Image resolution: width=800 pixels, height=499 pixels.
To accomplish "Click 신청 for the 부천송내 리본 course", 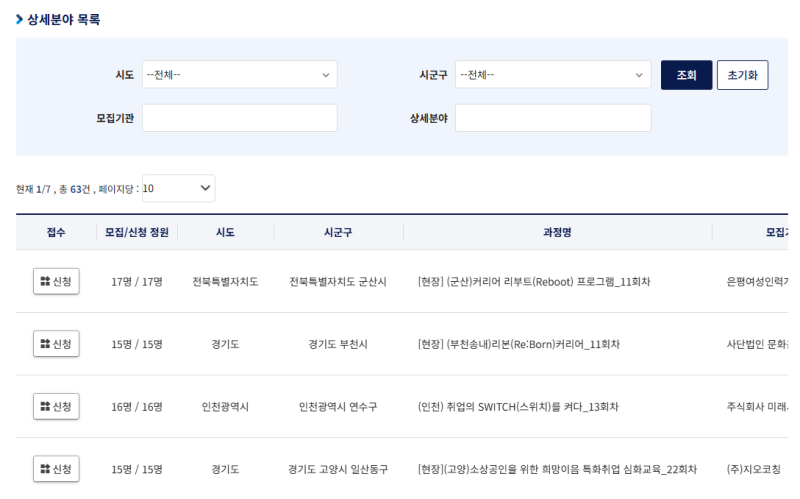I will [56, 344].
